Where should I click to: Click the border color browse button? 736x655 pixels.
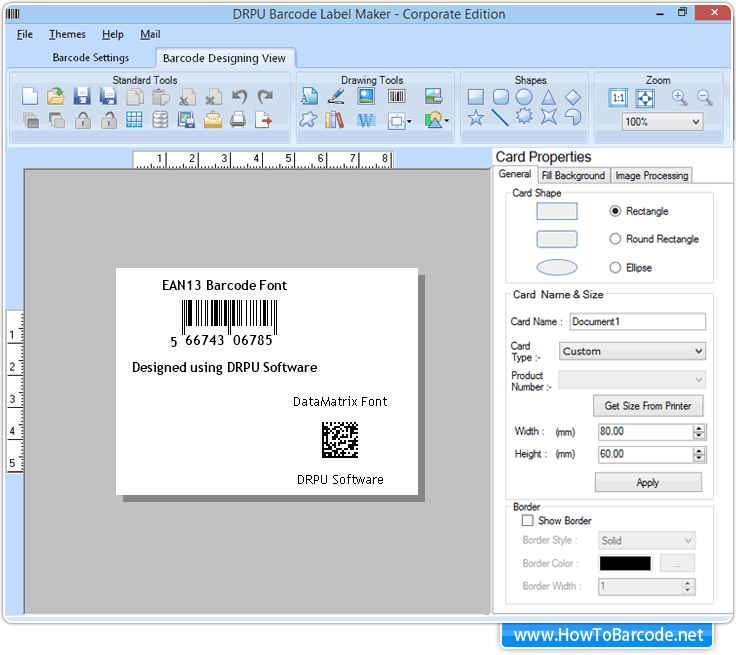pyautogui.click(x=677, y=563)
